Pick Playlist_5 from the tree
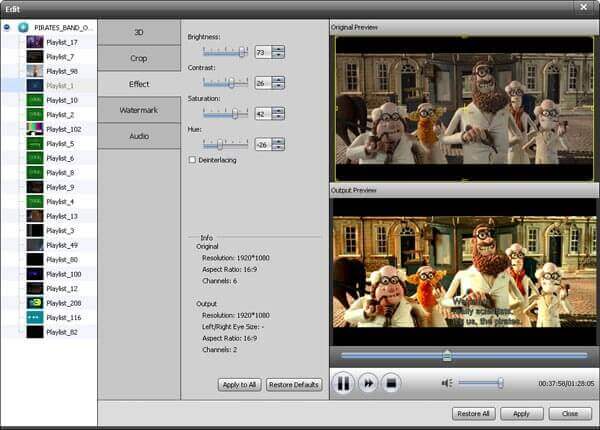The height and width of the screenshot is (430, 600). point(60,143)
